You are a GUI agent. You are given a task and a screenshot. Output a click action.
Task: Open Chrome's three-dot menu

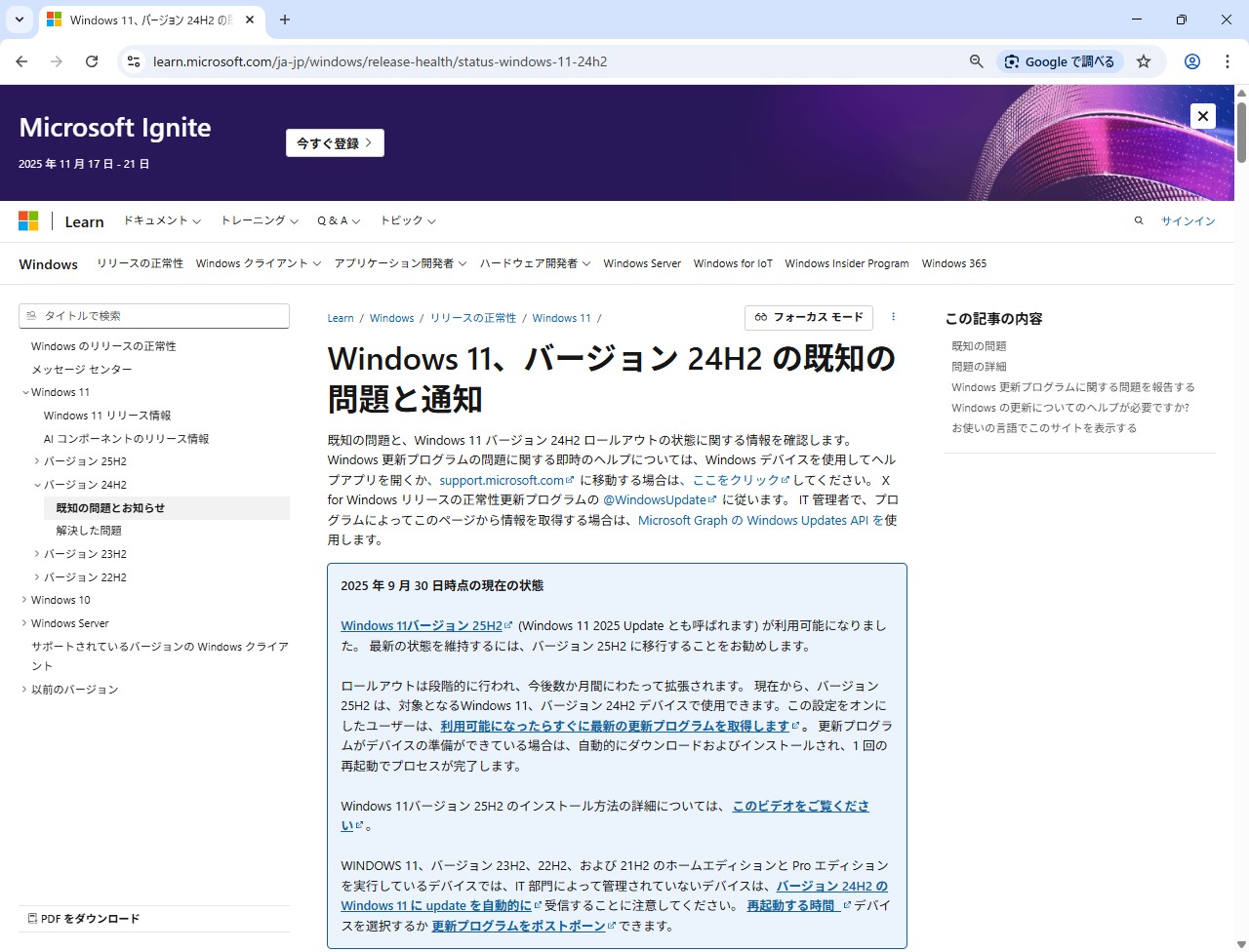1227,61
